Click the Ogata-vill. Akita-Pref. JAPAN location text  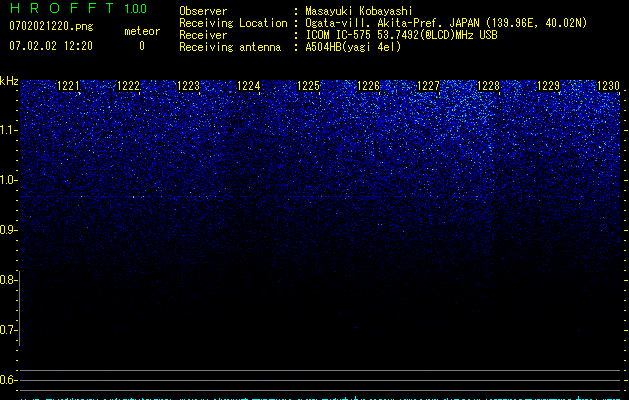click(x=446, y=23)
